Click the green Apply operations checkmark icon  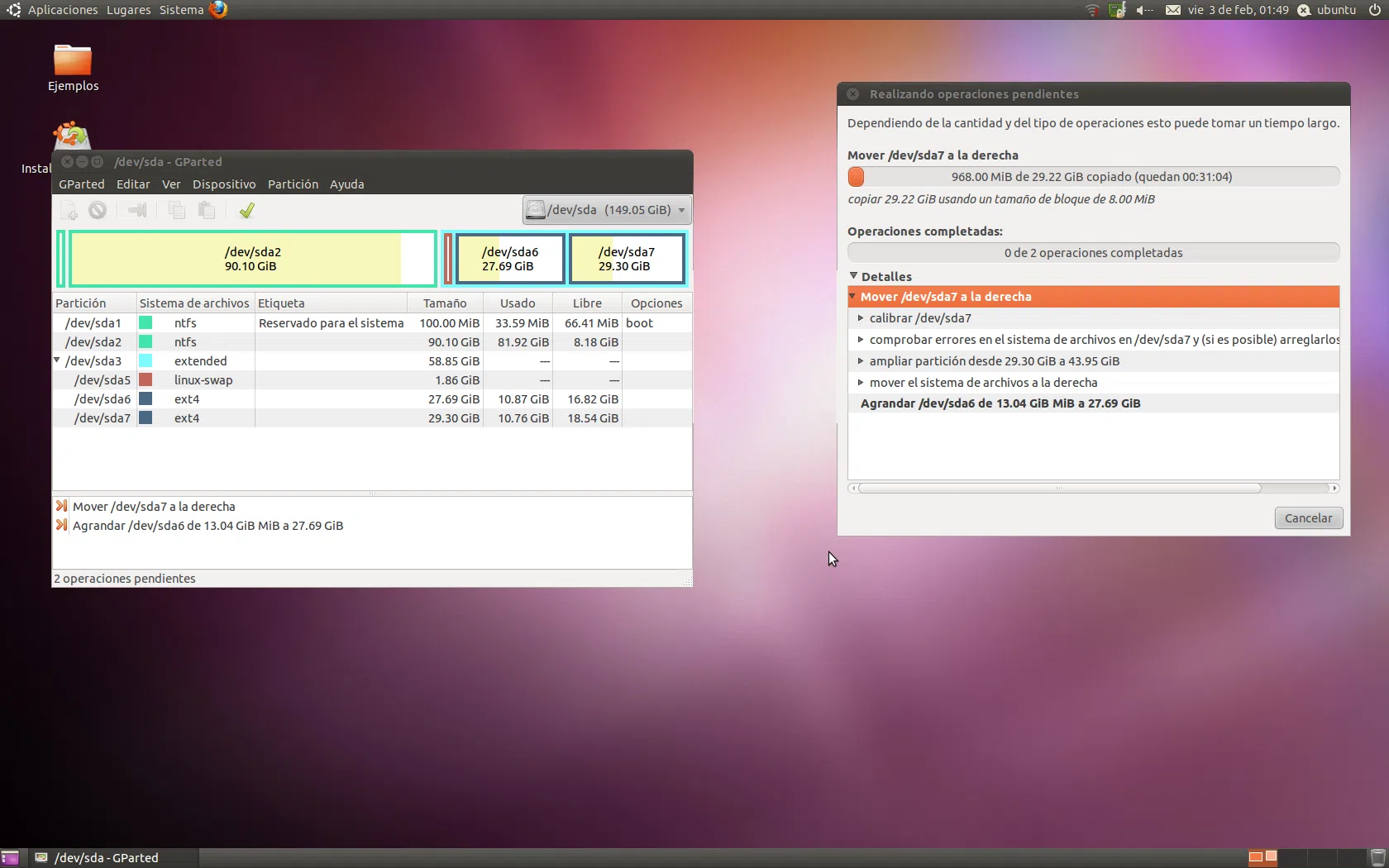246,211
